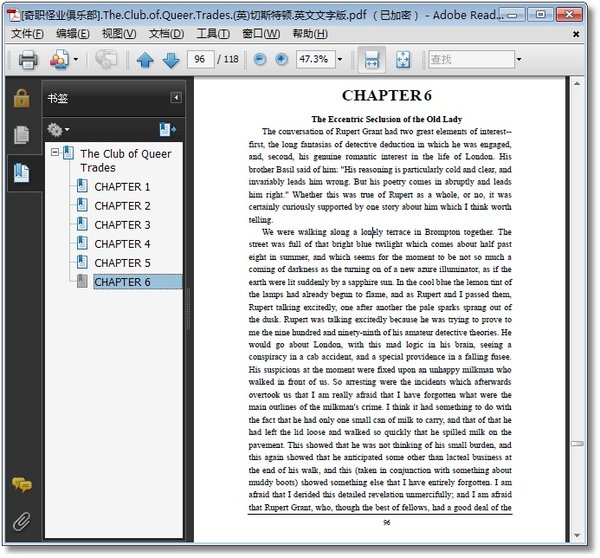This screenshot has height=558, width=600.
Task: Click the page number field showing 96
Action: [200, 59]
